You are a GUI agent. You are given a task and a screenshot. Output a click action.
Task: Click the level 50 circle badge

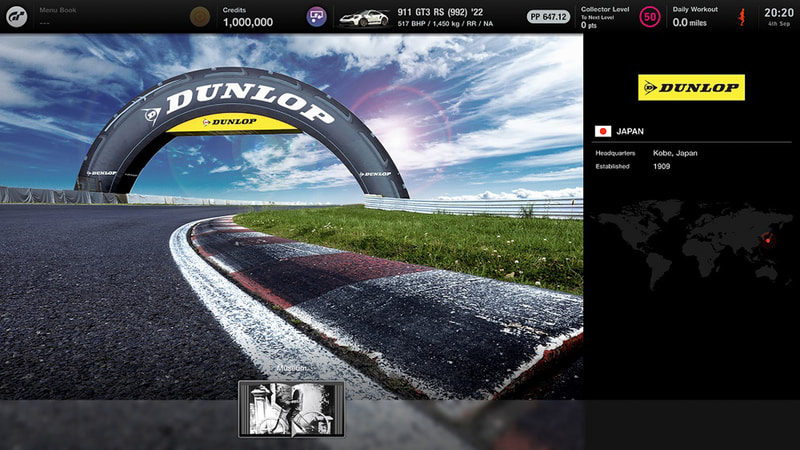[x=649, y=17]
